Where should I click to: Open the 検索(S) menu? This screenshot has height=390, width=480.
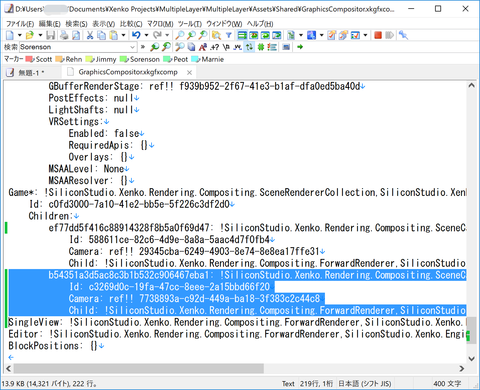point(76,24)
